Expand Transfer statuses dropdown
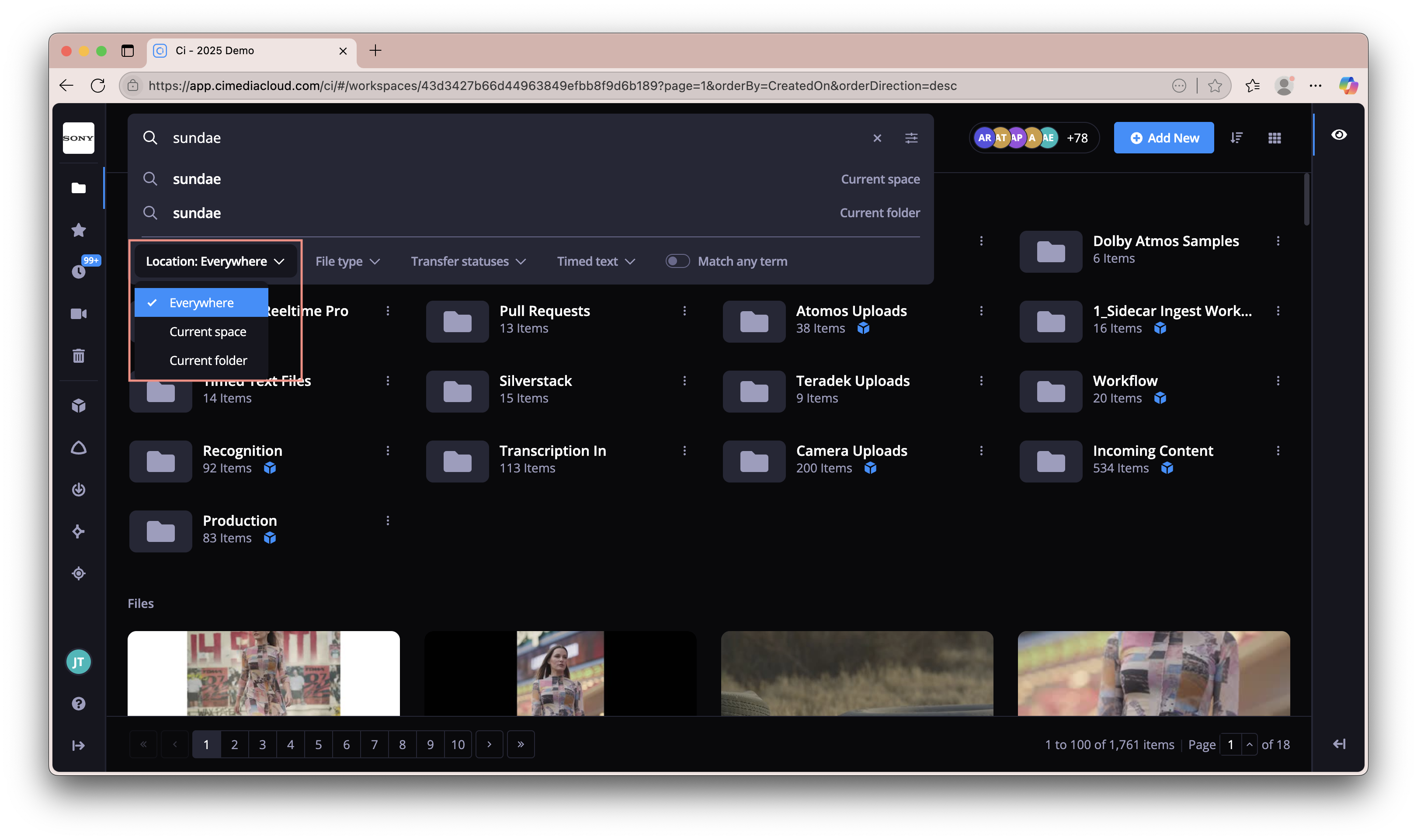This screenshot has height=840, width=1417. (468, 261)
